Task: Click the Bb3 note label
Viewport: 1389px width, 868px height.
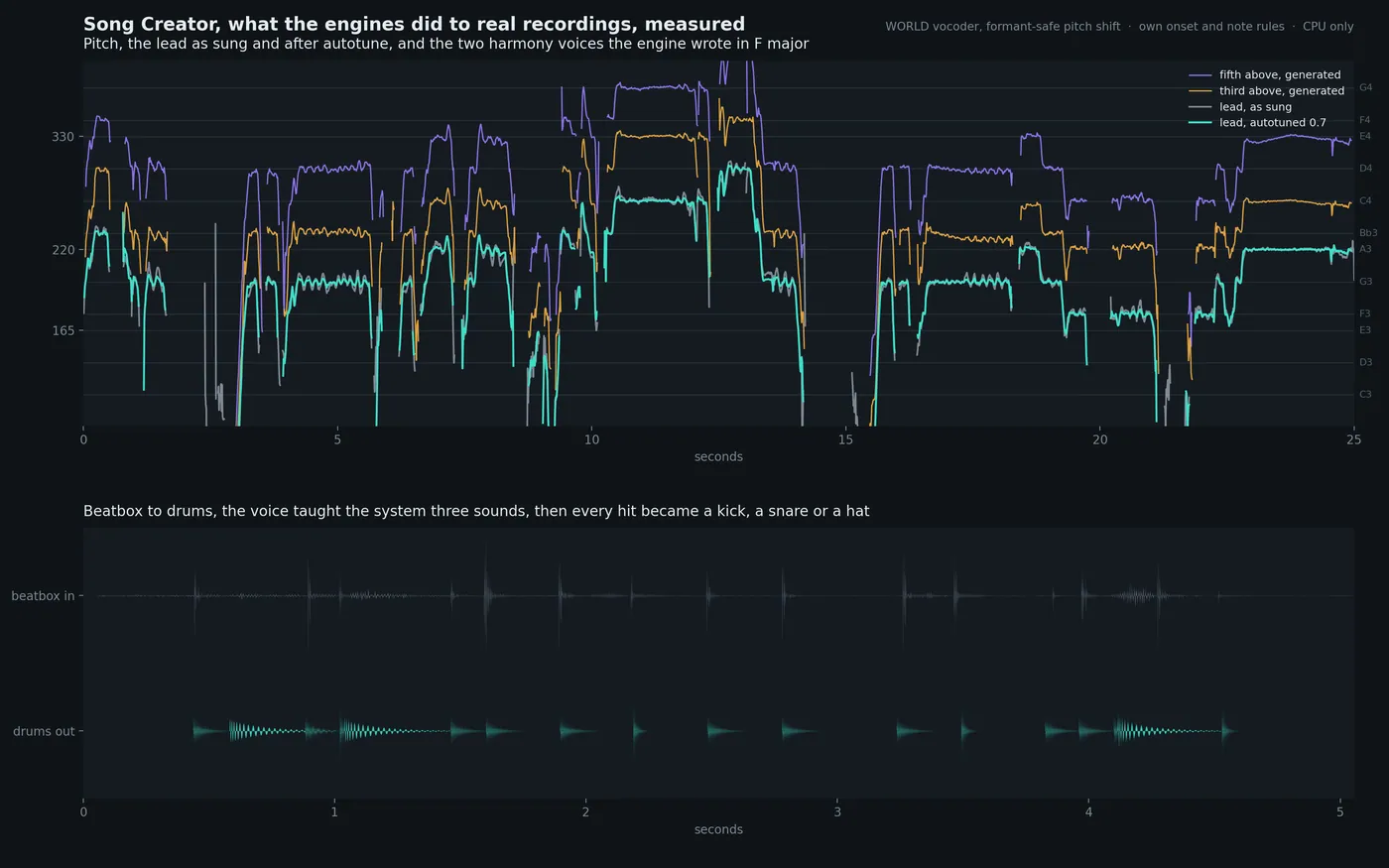Action: click(x=1368, y=233)
